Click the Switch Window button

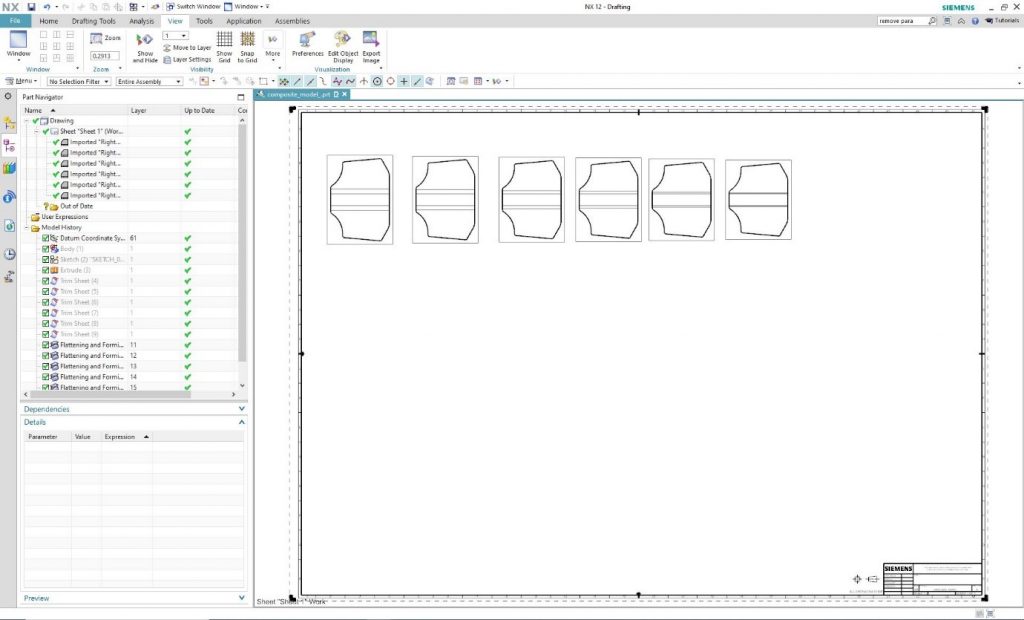coord(193,7)
